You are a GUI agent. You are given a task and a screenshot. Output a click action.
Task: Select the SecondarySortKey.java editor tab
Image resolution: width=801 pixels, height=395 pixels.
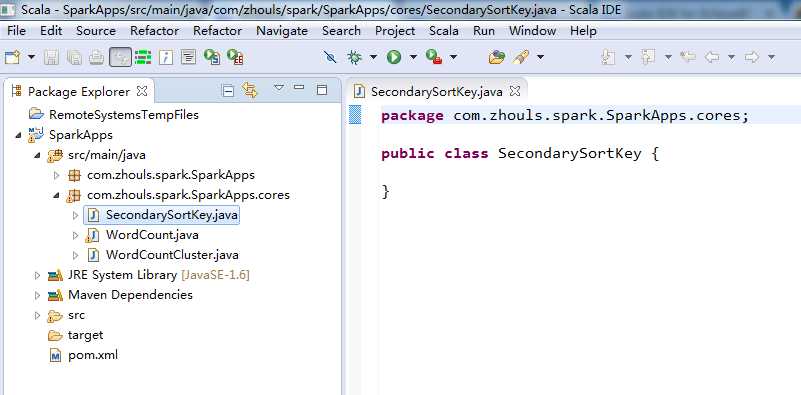click(437, 91)
